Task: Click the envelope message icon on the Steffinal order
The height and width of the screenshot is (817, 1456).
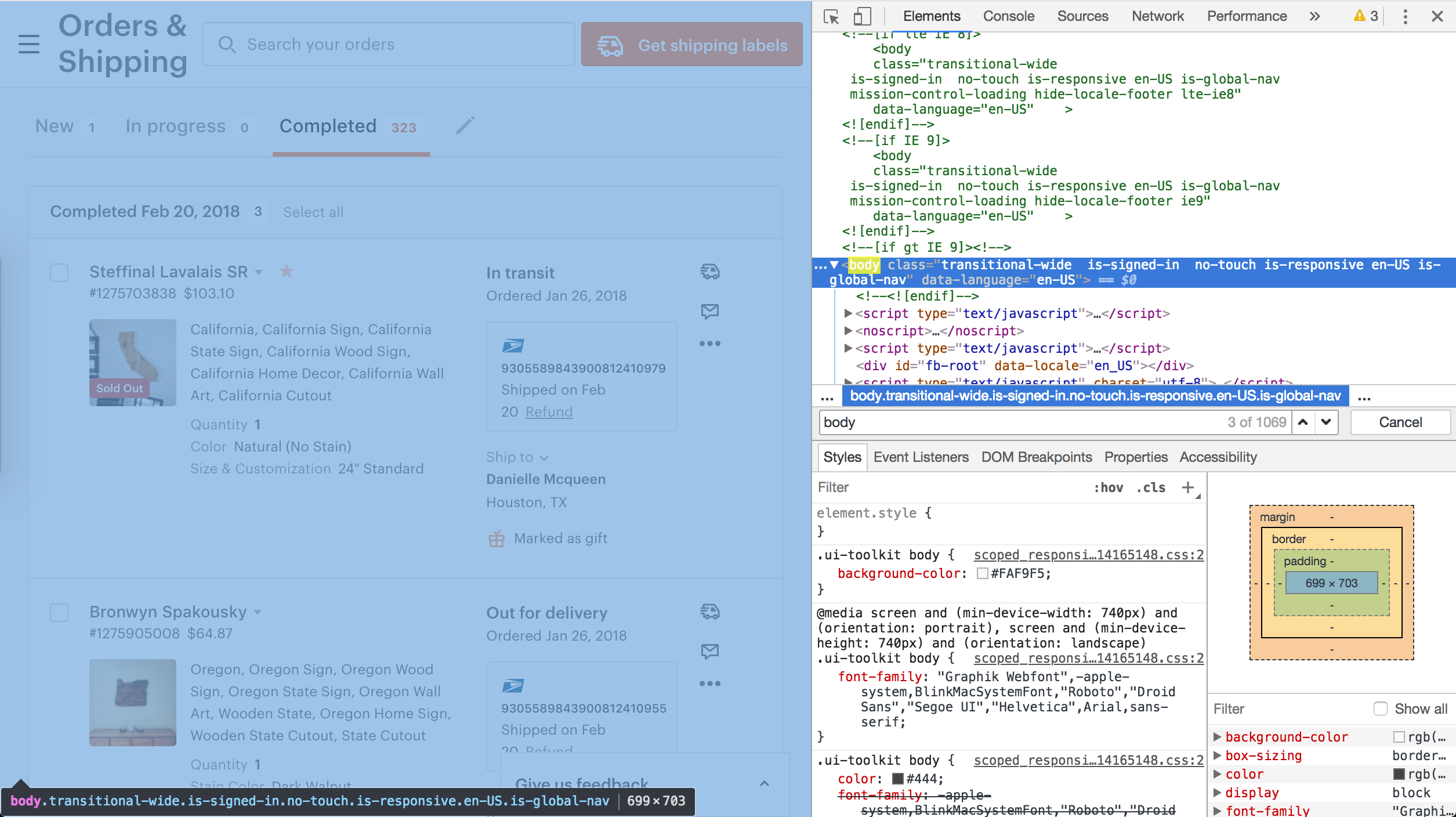Action: point(709,311)
